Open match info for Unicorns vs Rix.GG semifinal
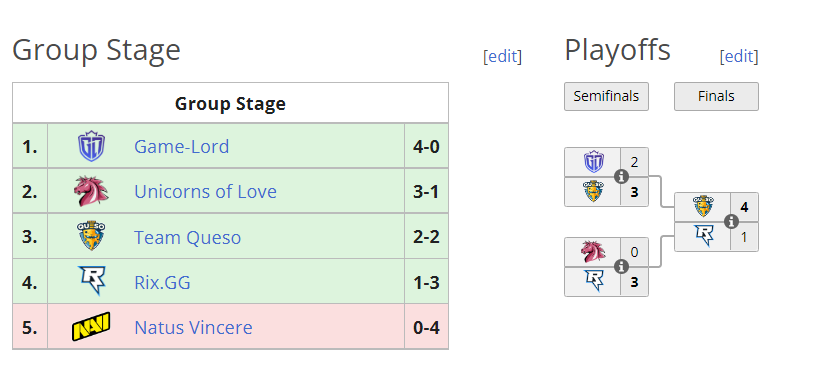Screen dimensions: 814x375 click(621, 267)
